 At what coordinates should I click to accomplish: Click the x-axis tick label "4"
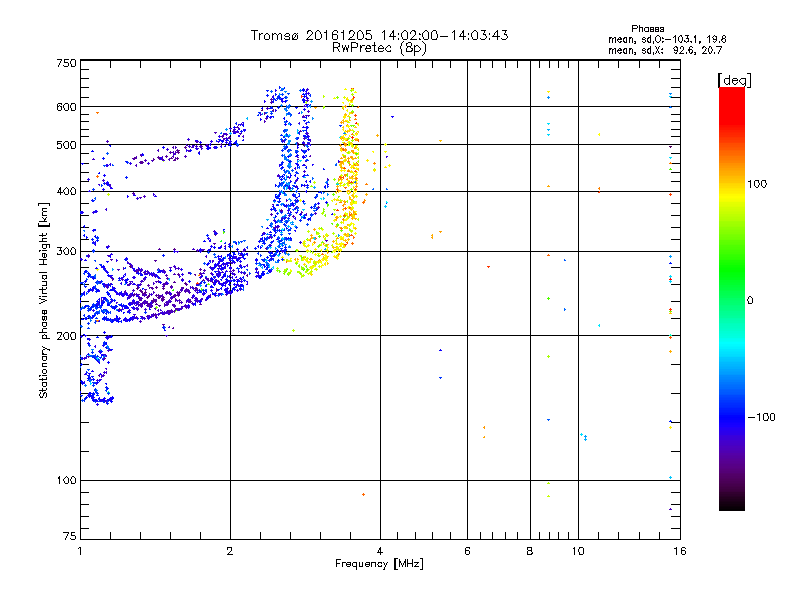(x=380, y=551)
